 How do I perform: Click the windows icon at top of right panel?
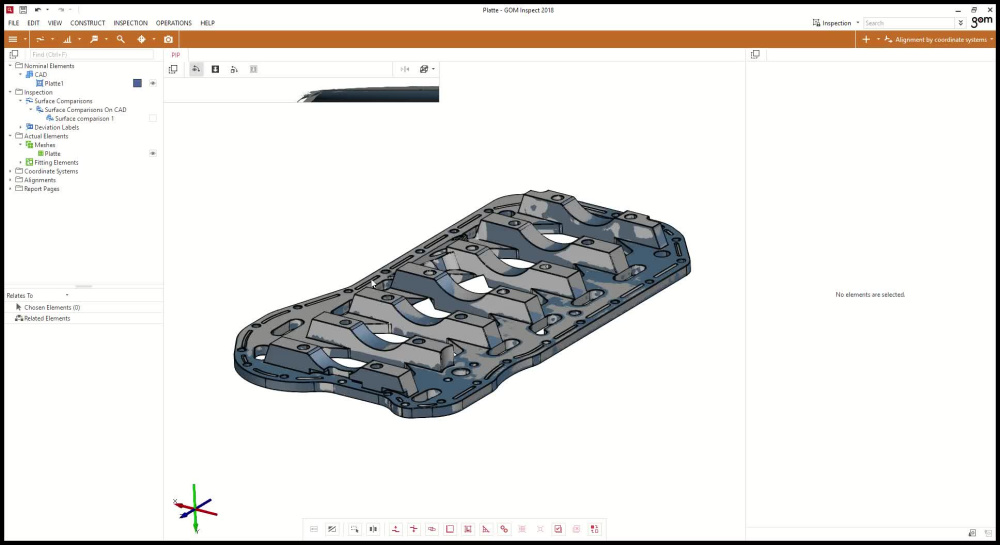tap(755, 55)
